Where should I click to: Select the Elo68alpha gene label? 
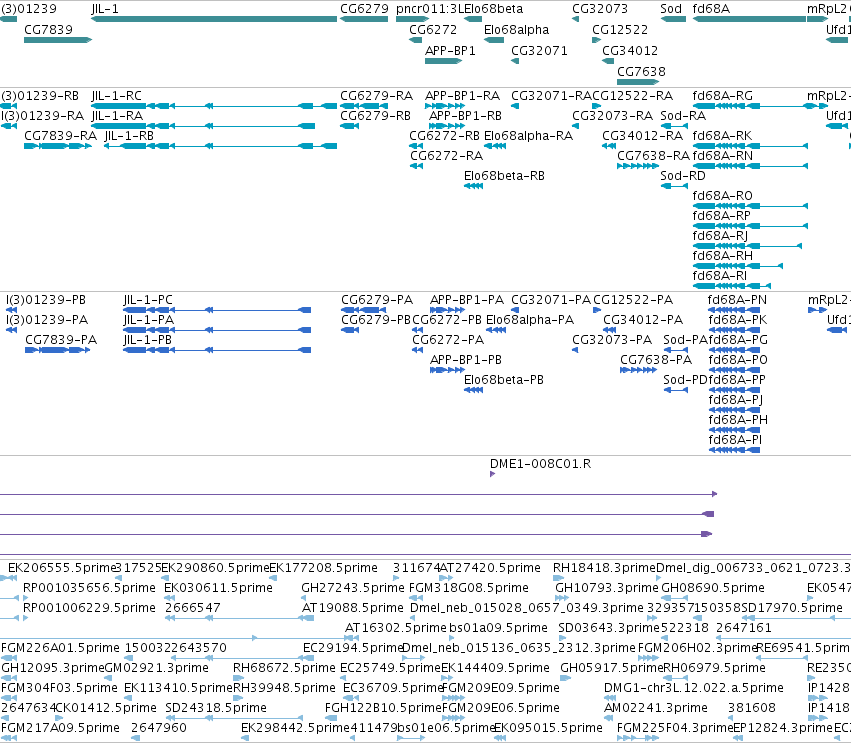coord(516,29)
